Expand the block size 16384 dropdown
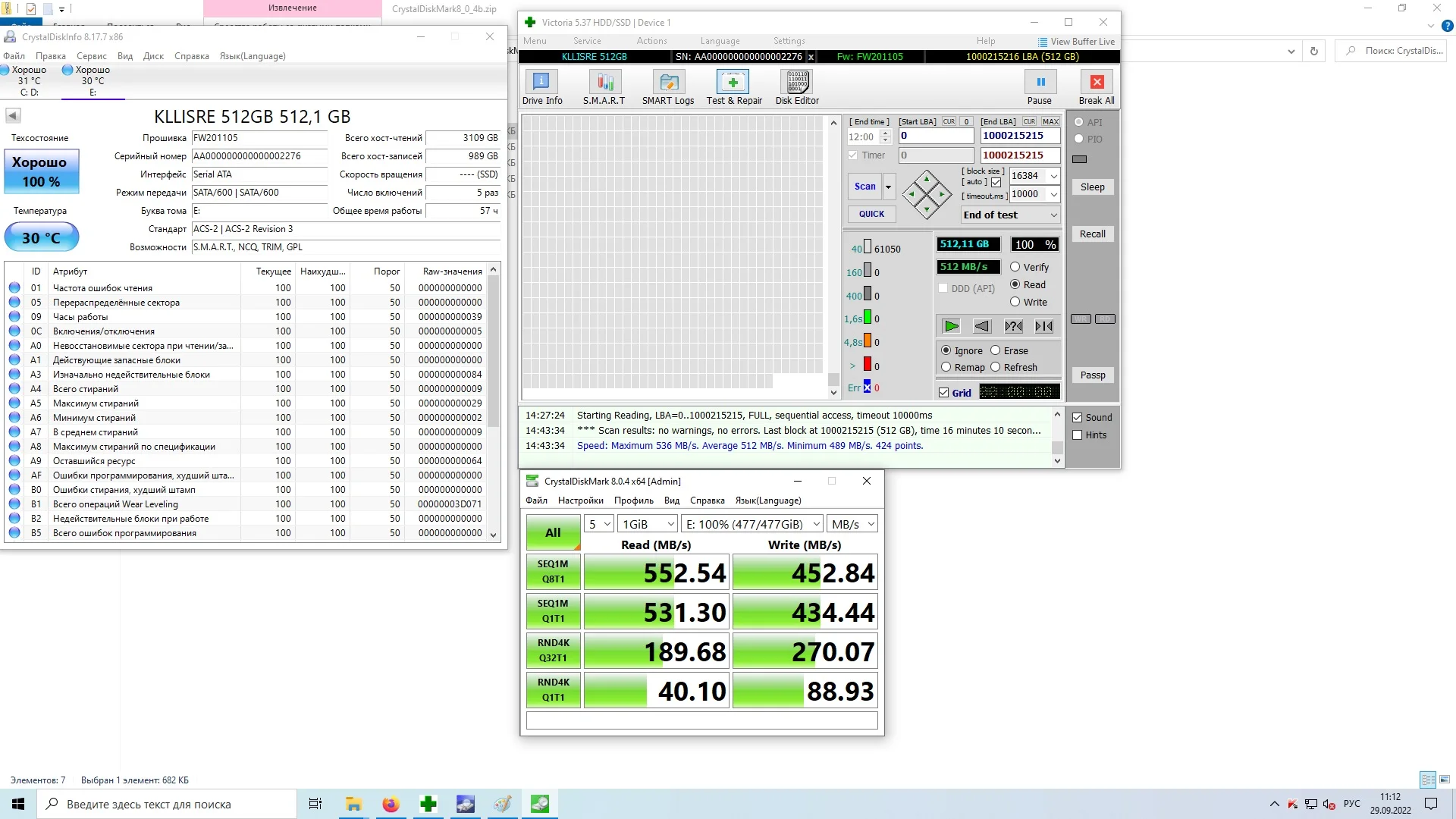 pos(1053,176)
